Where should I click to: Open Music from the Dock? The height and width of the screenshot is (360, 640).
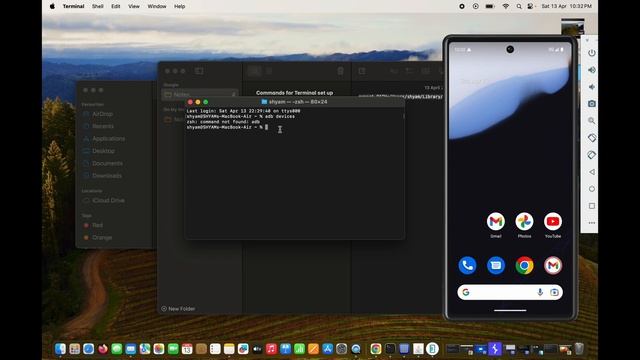pos(271,349)
